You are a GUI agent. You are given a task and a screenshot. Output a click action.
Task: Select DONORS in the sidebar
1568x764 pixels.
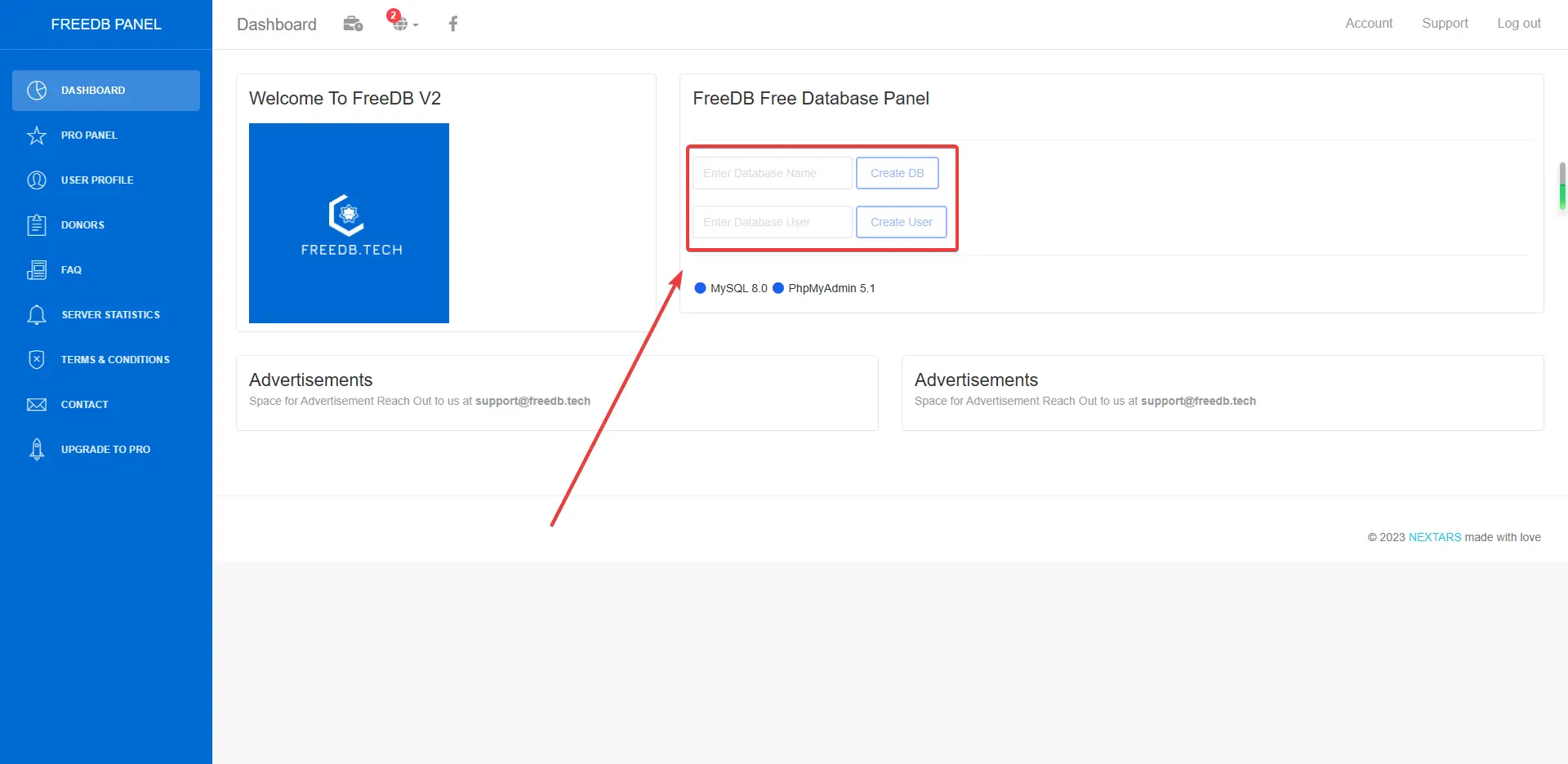point(106,224)
